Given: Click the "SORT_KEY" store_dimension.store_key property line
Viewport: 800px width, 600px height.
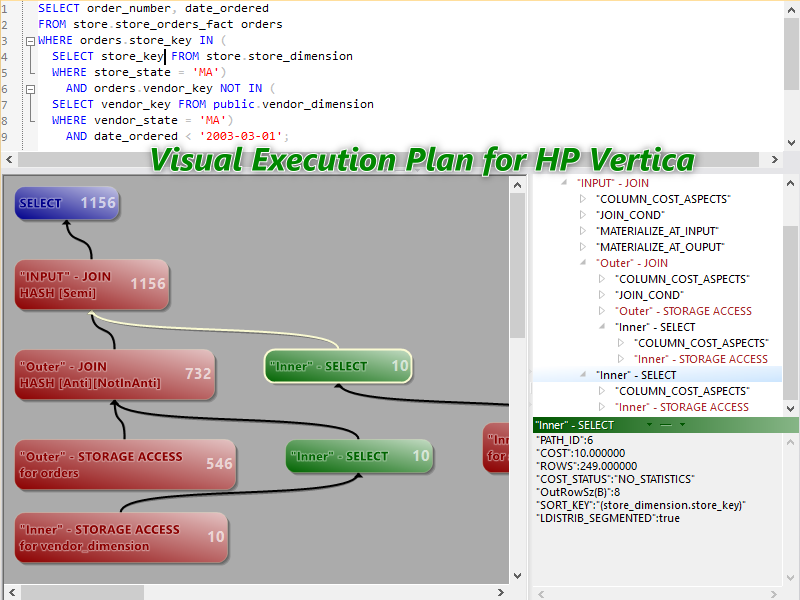Looking at the screenshot, I should click(x=641, y=505).
